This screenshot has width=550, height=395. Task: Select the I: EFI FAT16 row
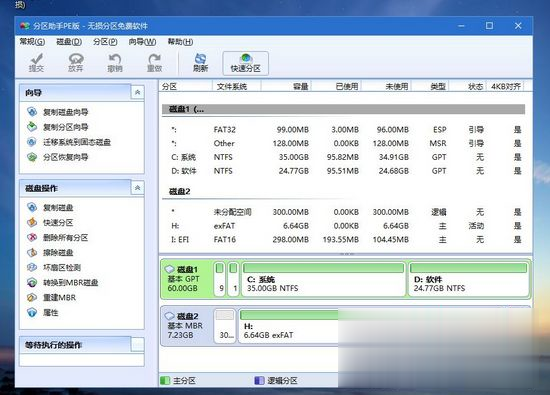pyautogui.click(x=343, y=239)
